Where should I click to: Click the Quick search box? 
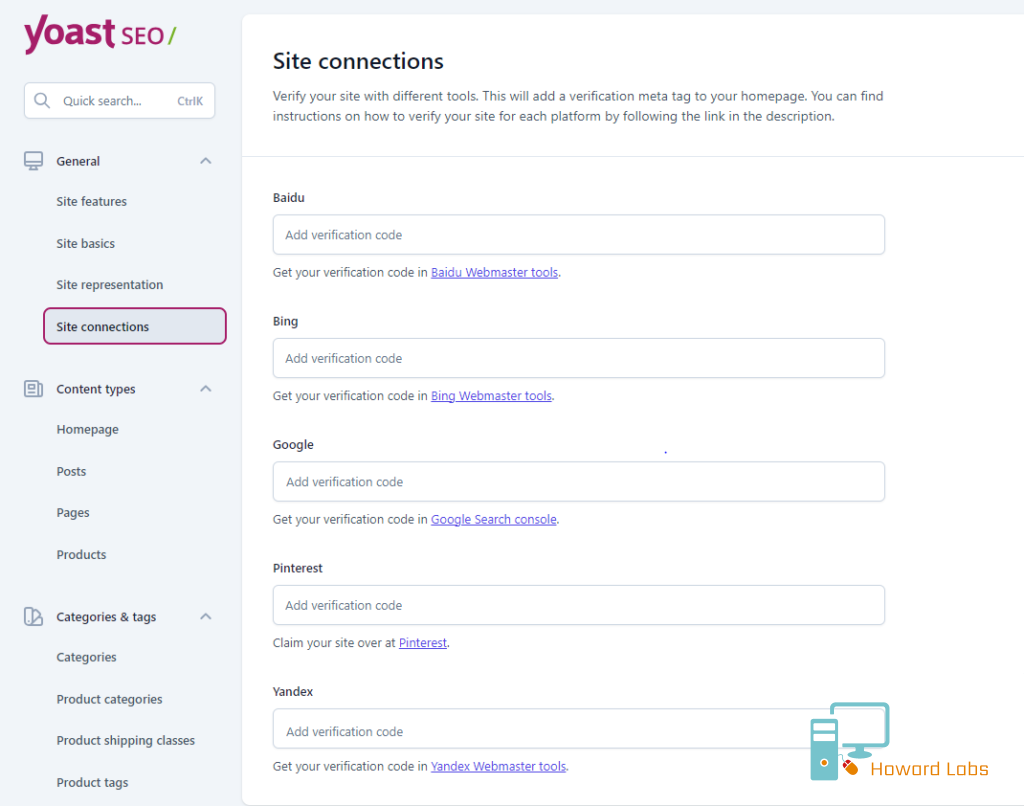[120, 101]
